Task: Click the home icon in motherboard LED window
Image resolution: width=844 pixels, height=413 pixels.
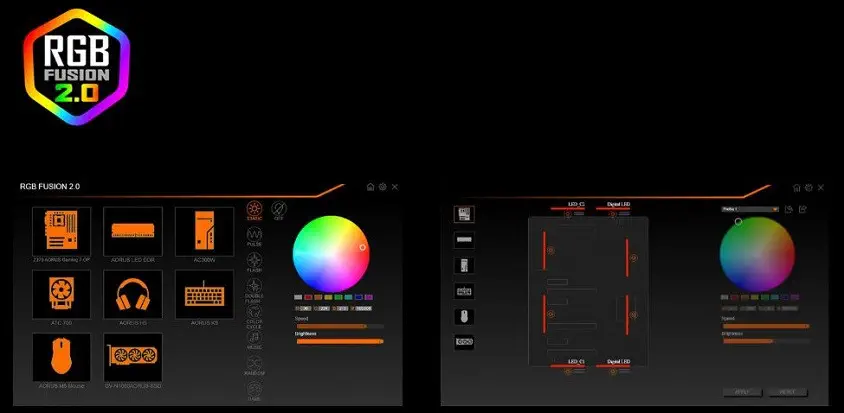Action: click(x=797, y=187)
